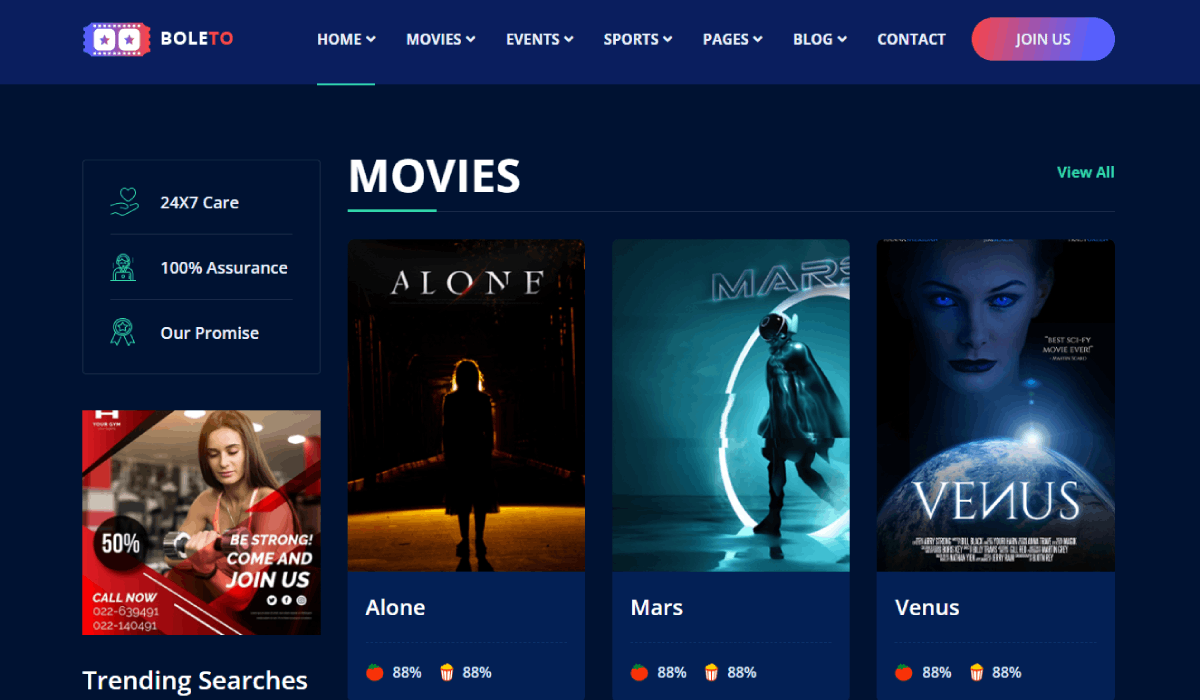Screen dimensions: 1200x700
Task: Go to the Contact page
Action: [x=911, y=39]
